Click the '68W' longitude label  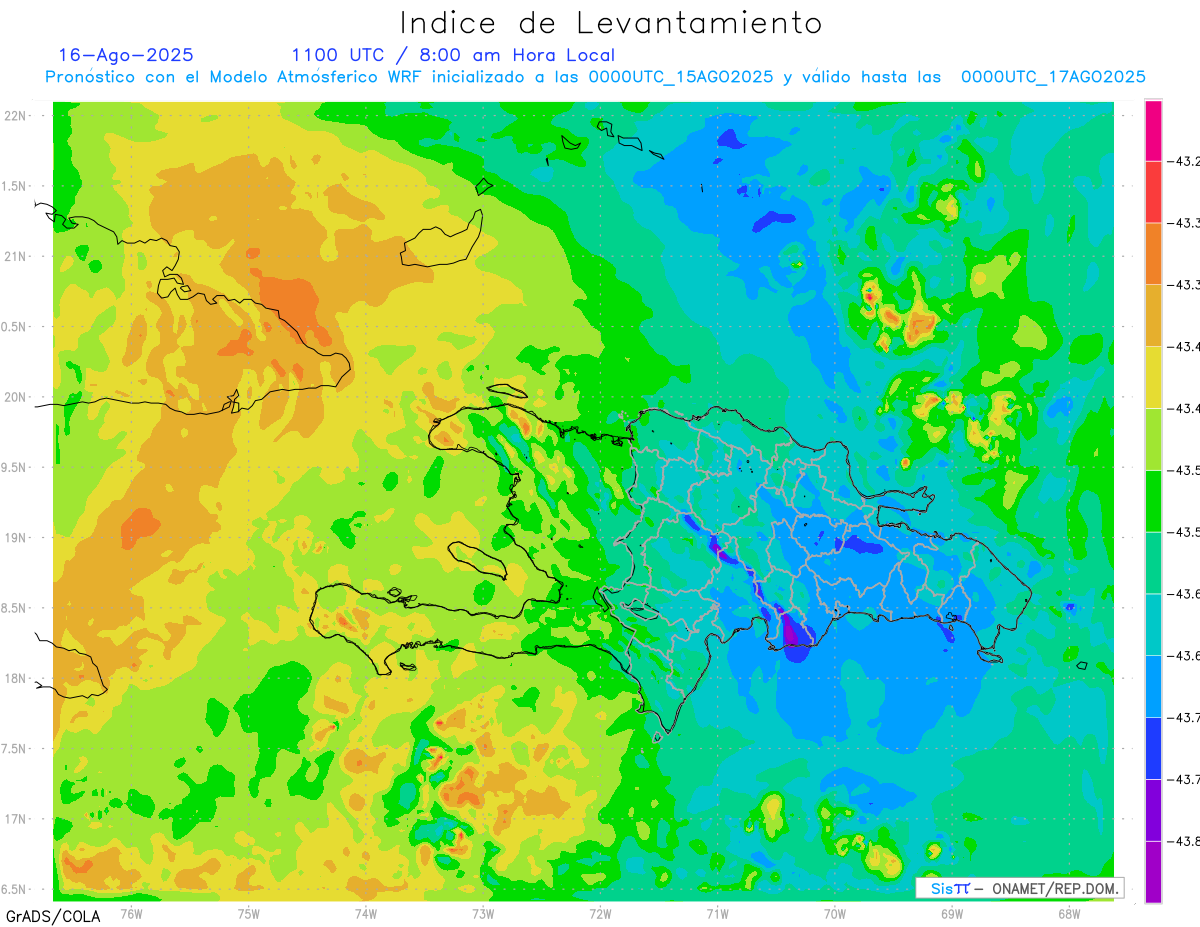pyautogui.click(x=1068, y=912)
